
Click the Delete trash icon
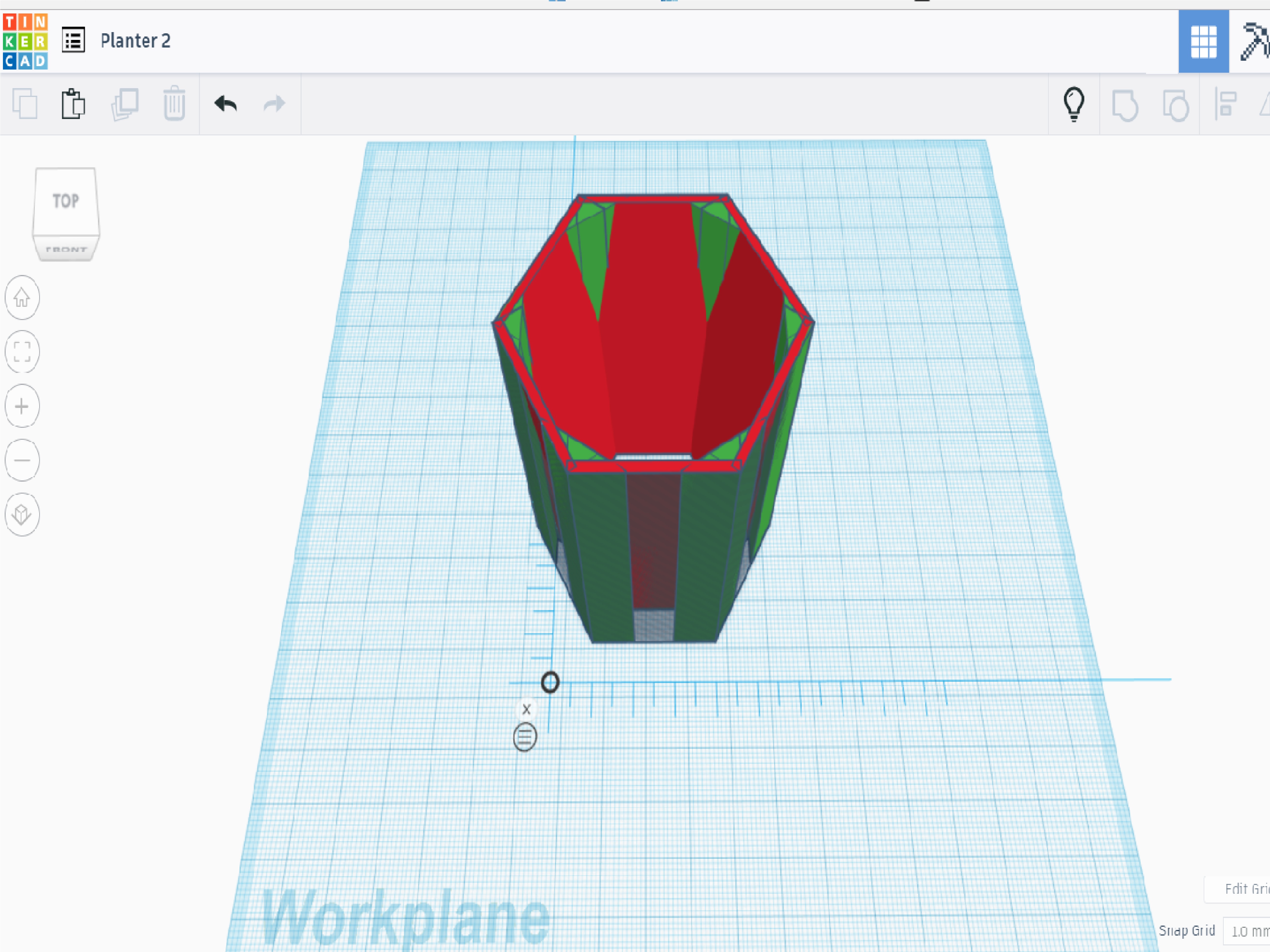(174, 103)
